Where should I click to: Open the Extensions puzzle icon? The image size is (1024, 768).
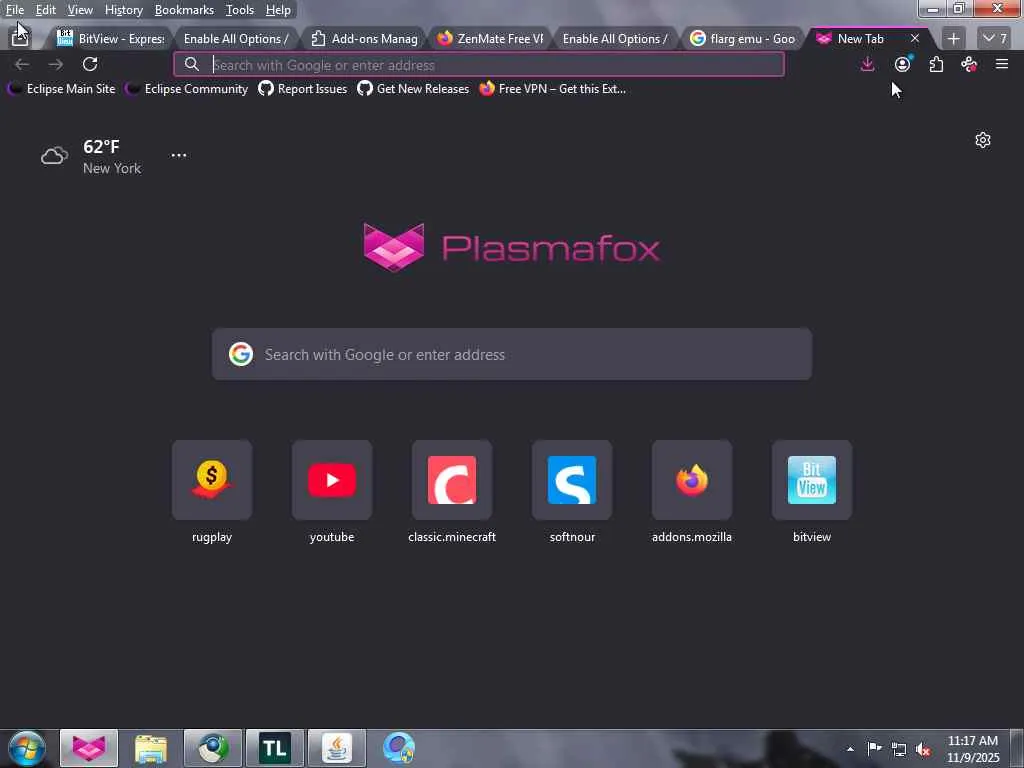tap(936, 64)
